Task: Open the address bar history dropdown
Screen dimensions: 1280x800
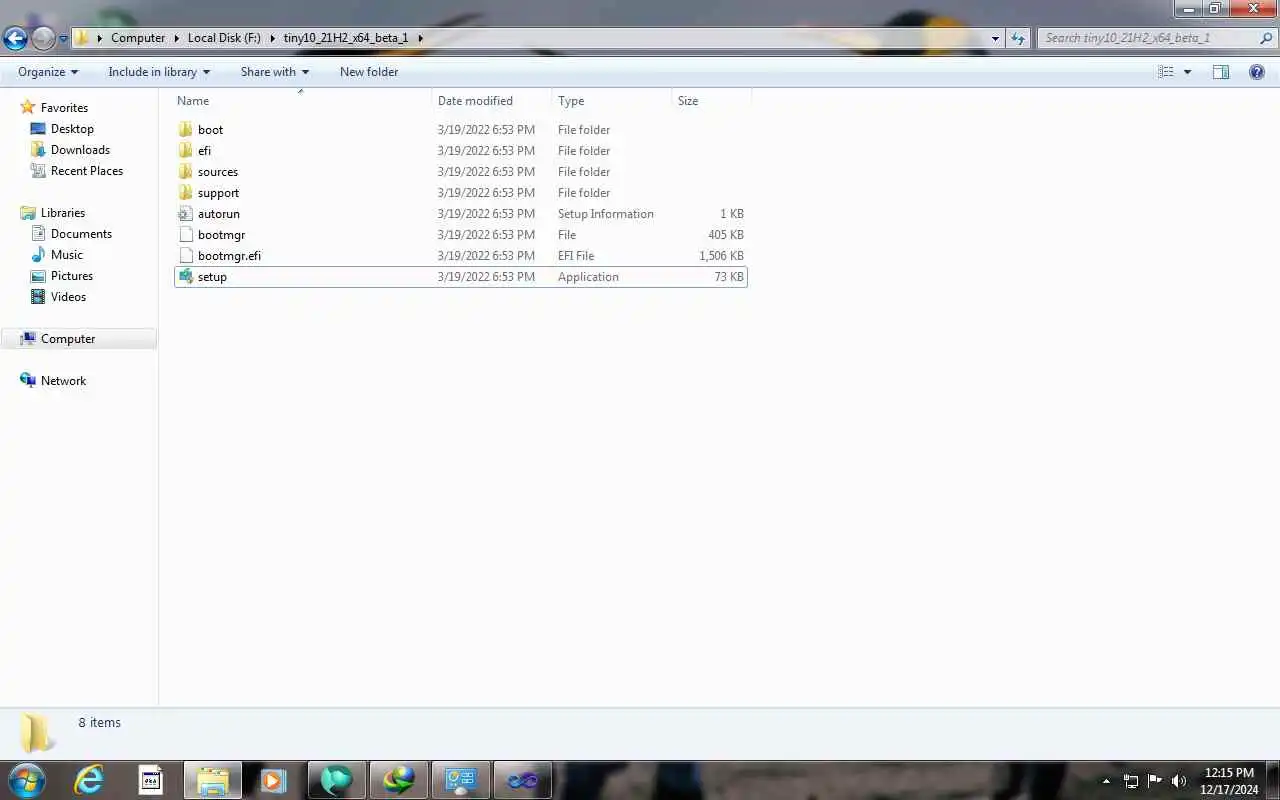Action: coord(995,38)
